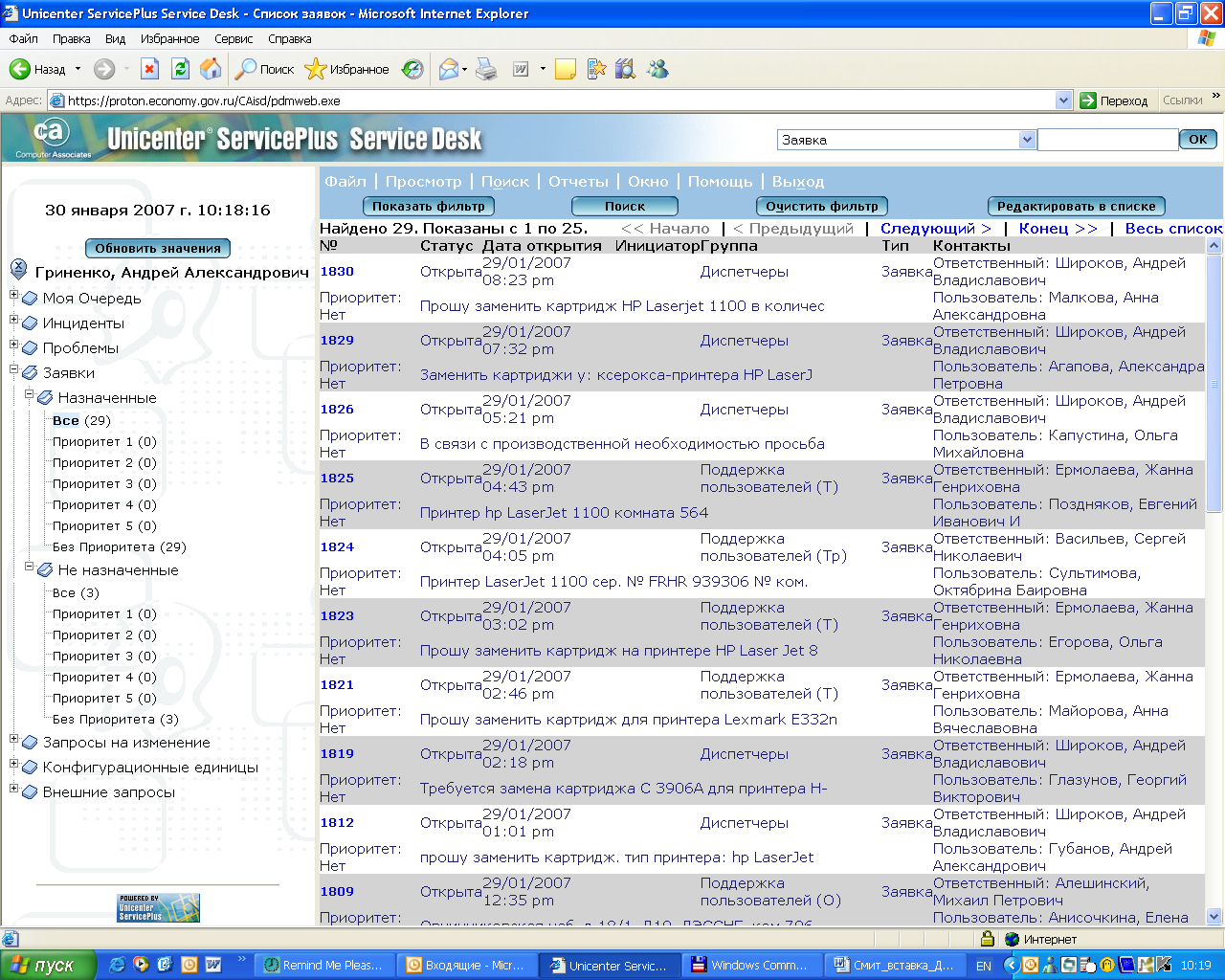The image size is (1225, 980).
Task: Expand Запросы на изменение tree node
Action: click(14, 739)
